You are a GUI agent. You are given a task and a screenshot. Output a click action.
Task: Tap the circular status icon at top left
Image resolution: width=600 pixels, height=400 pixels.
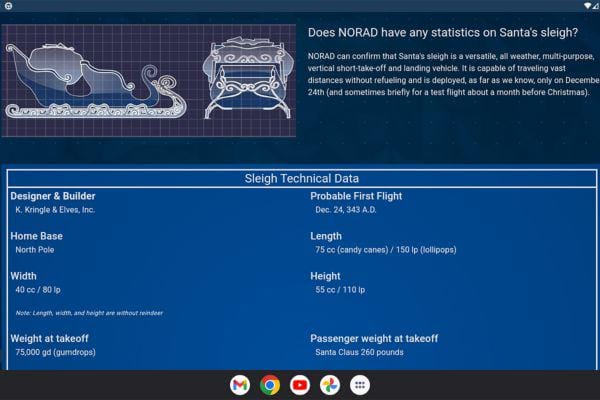coord(8,6)
